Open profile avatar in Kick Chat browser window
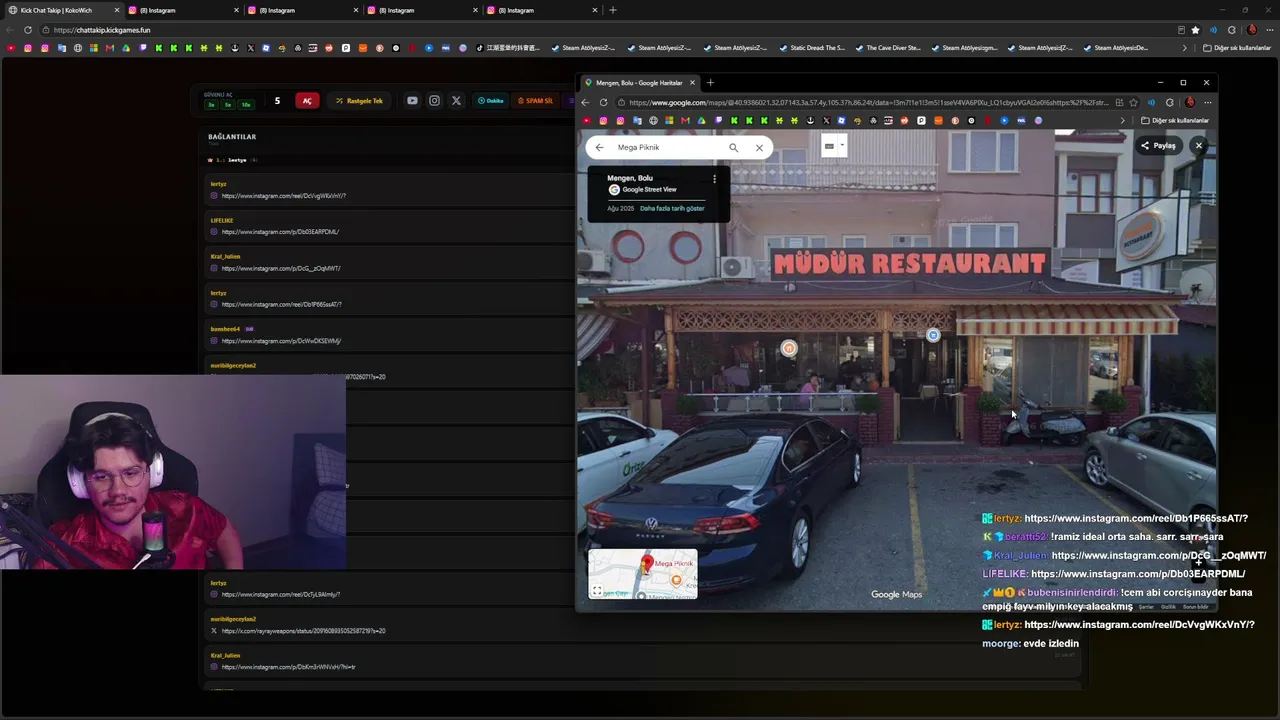The image size is (1280, 720). [1251, 30]
